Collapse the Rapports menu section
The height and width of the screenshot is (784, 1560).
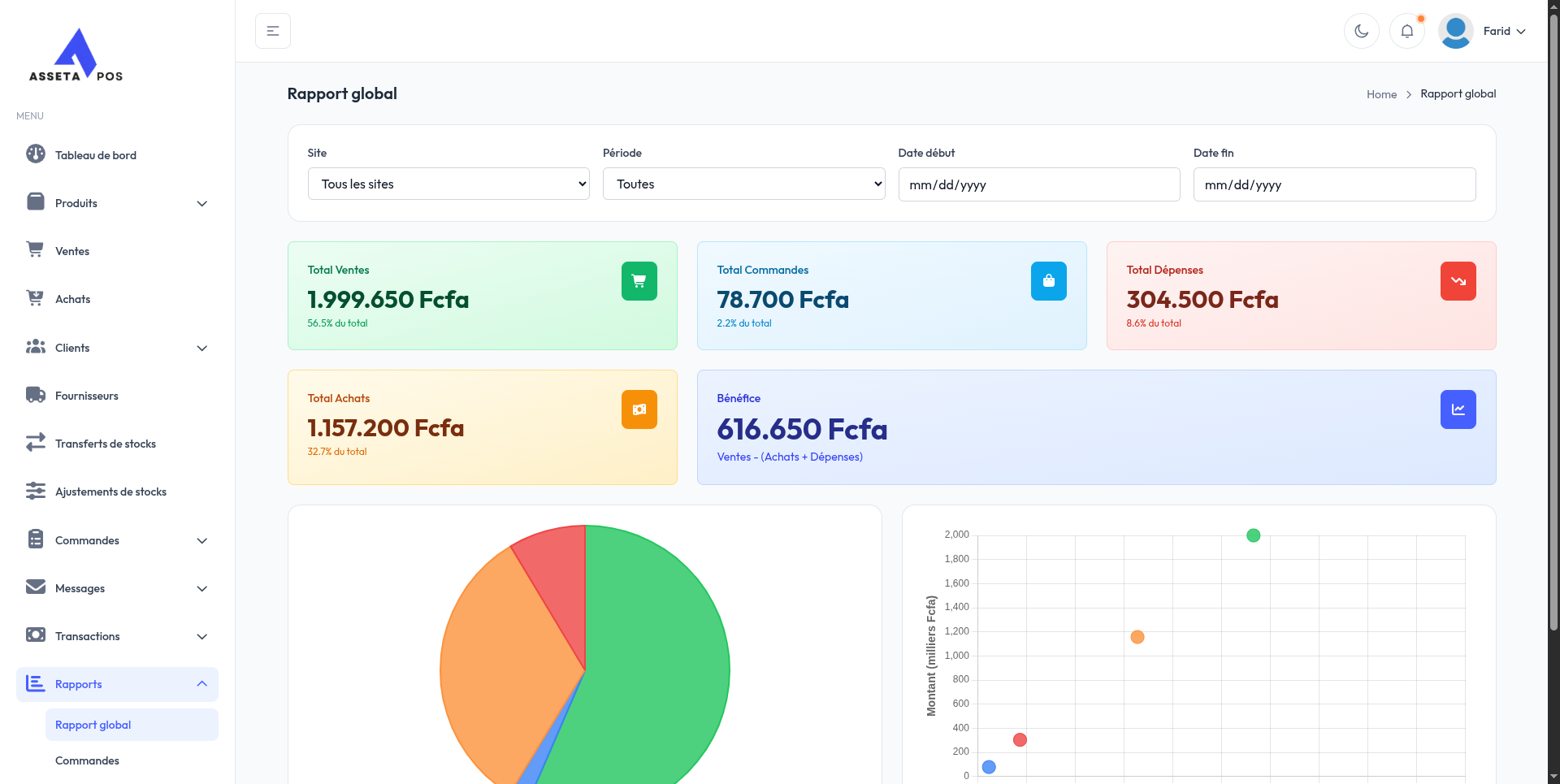[201, 684]
